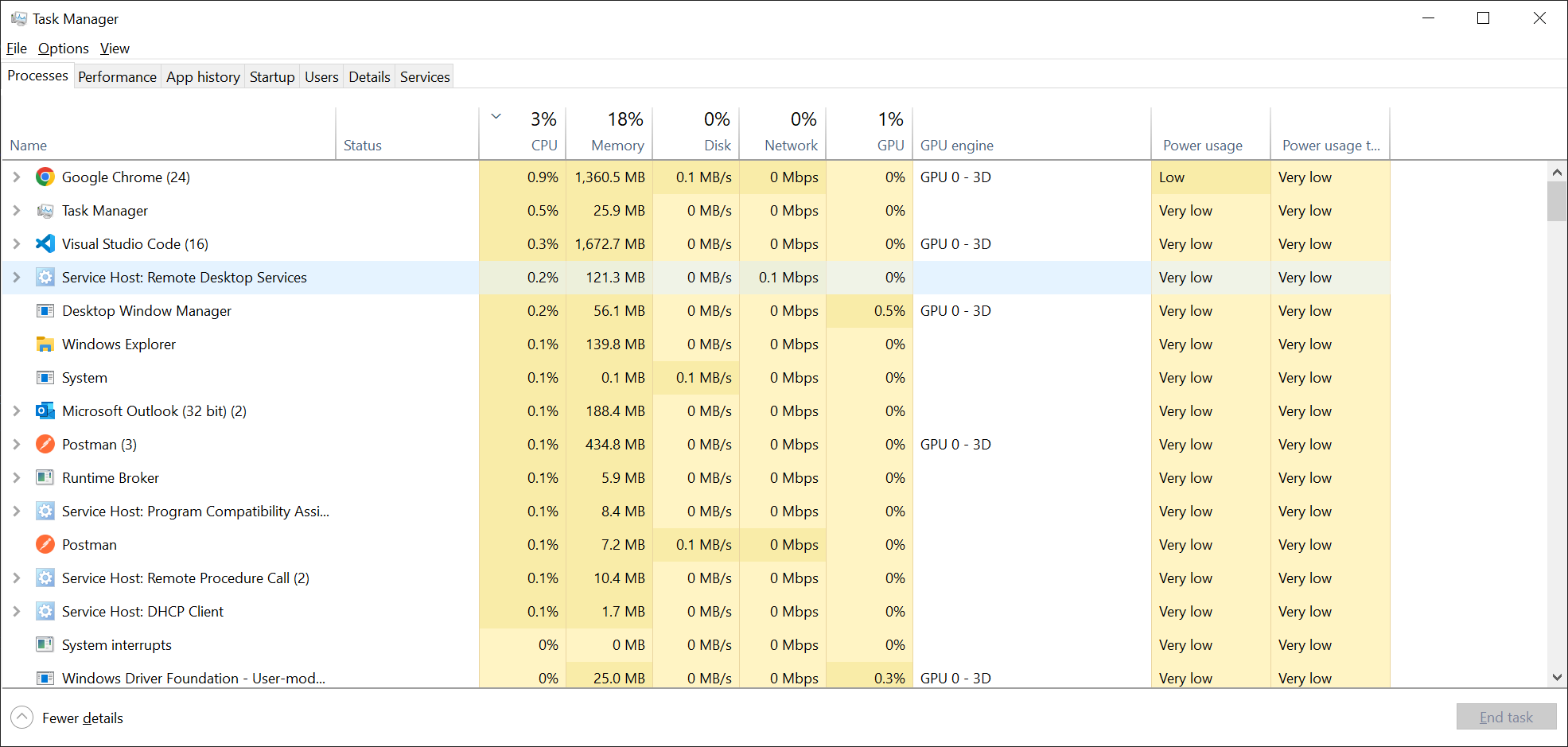Expand Service Host: Remote Desktop Services
The image size is (1568, 747).
17,277
